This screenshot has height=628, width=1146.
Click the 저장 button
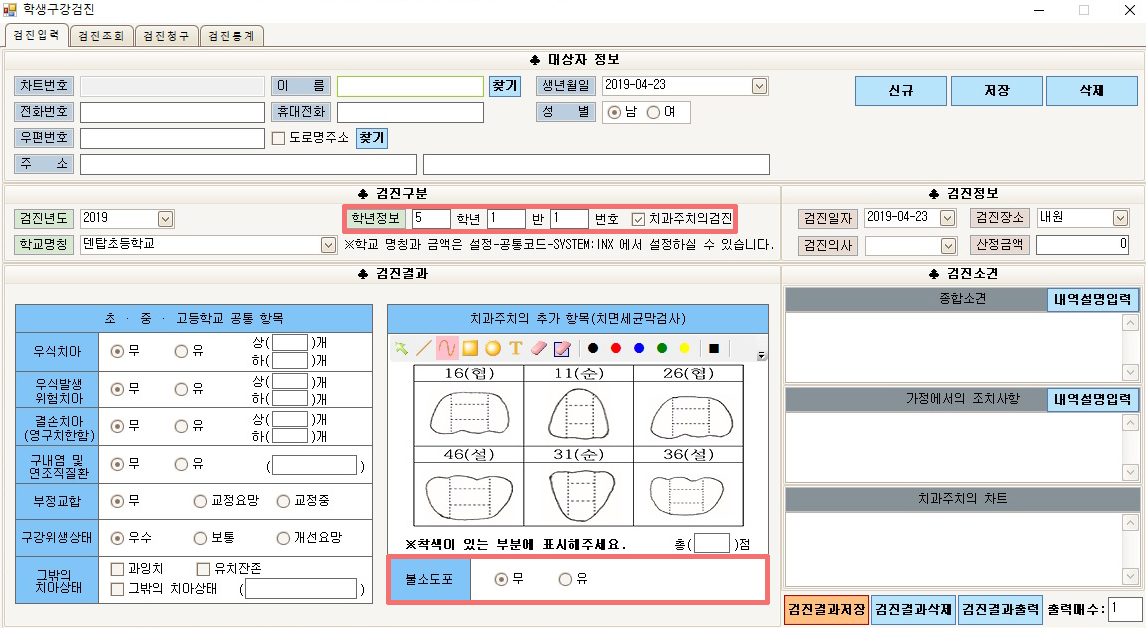pyautogui.click(x=997, y=91)
